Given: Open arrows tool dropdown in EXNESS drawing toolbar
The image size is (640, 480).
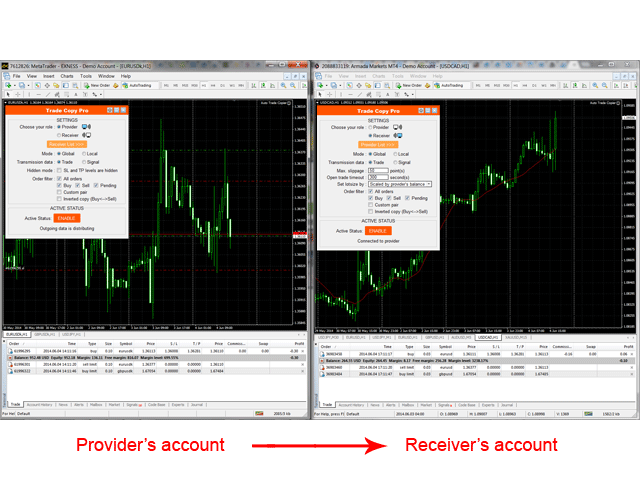Looking at the screenshot, I should [101, 94].
